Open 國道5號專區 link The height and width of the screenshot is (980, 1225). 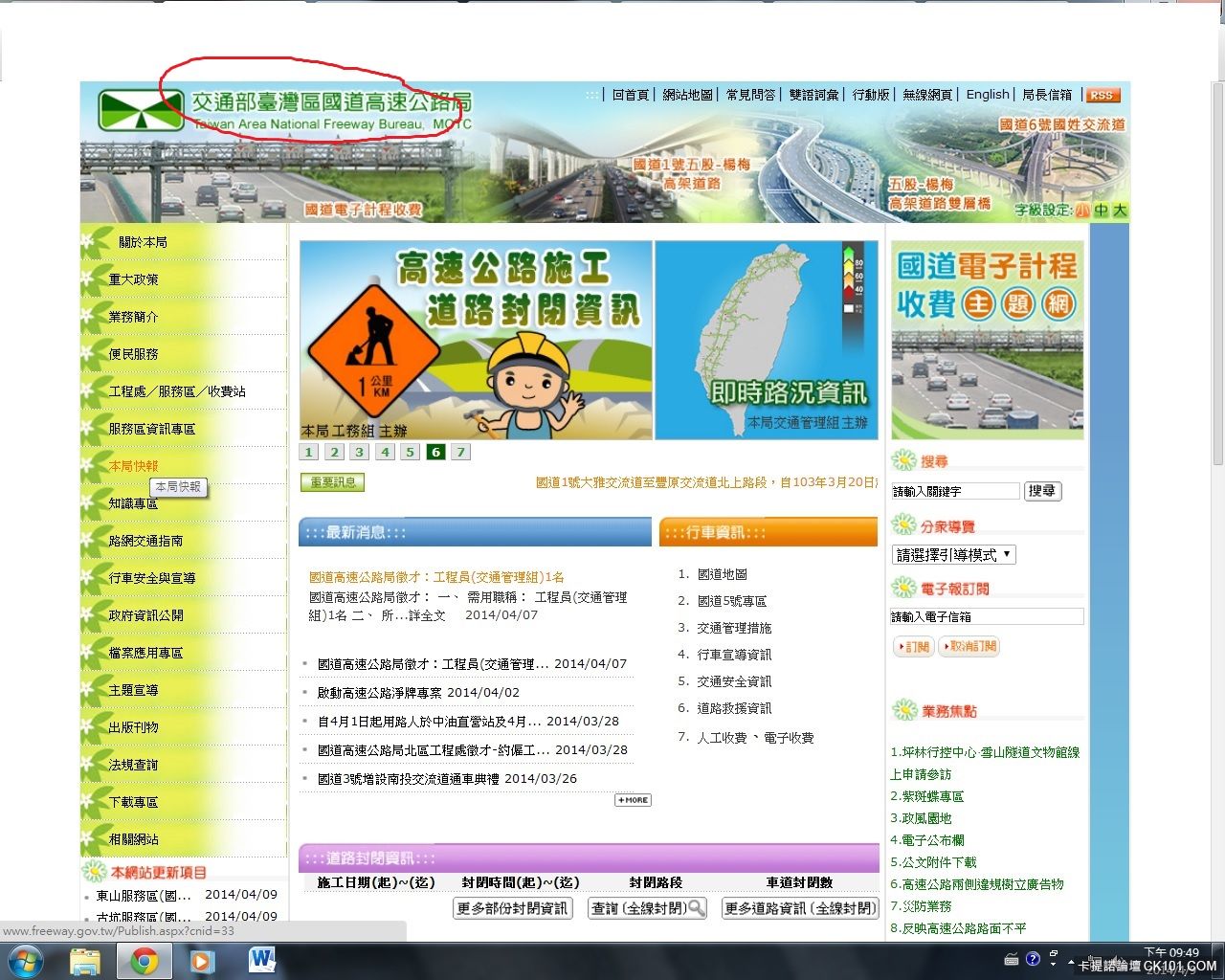click(x=732, y=601)
